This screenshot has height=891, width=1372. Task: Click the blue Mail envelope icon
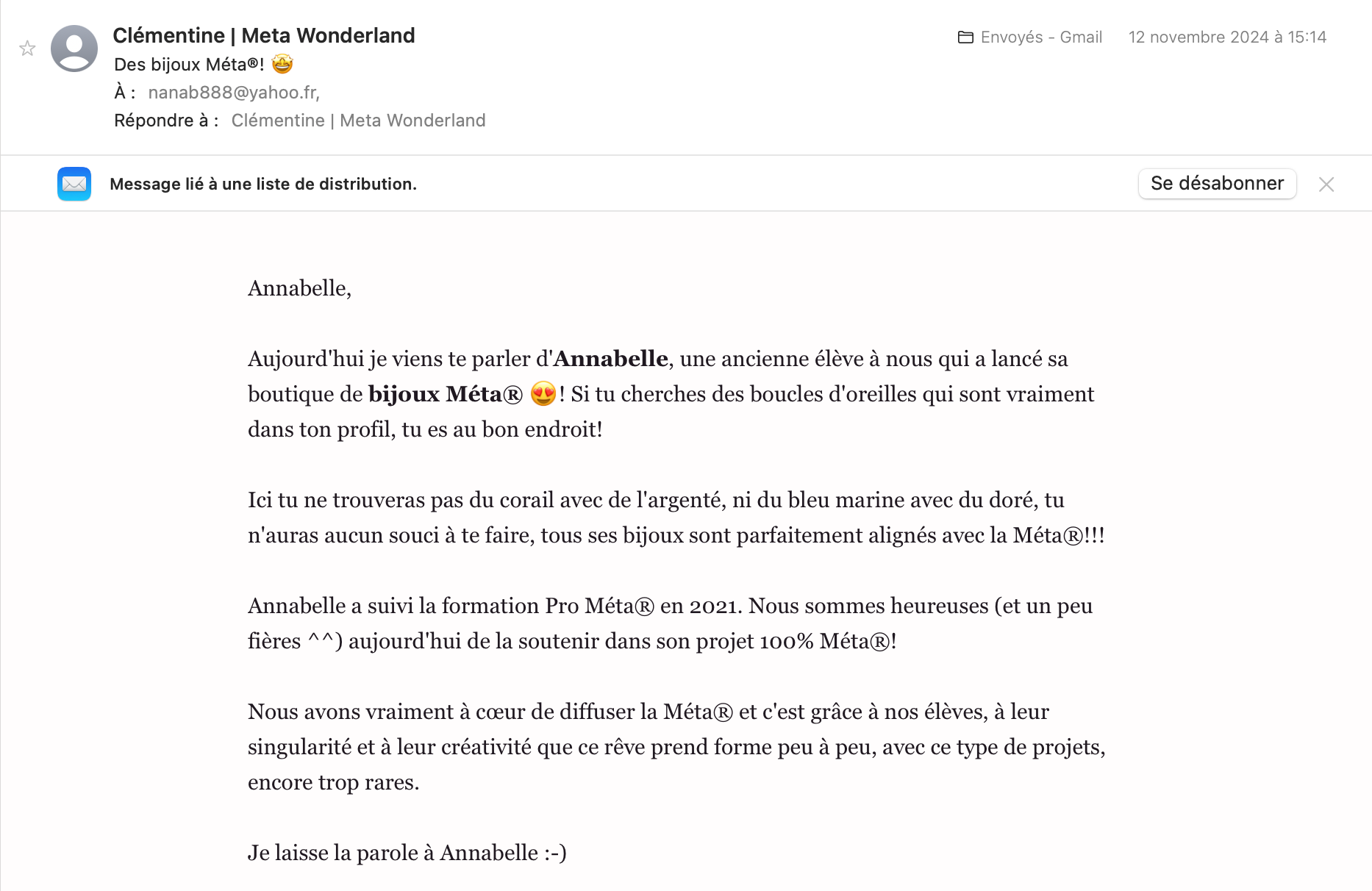tap(74, 184)
